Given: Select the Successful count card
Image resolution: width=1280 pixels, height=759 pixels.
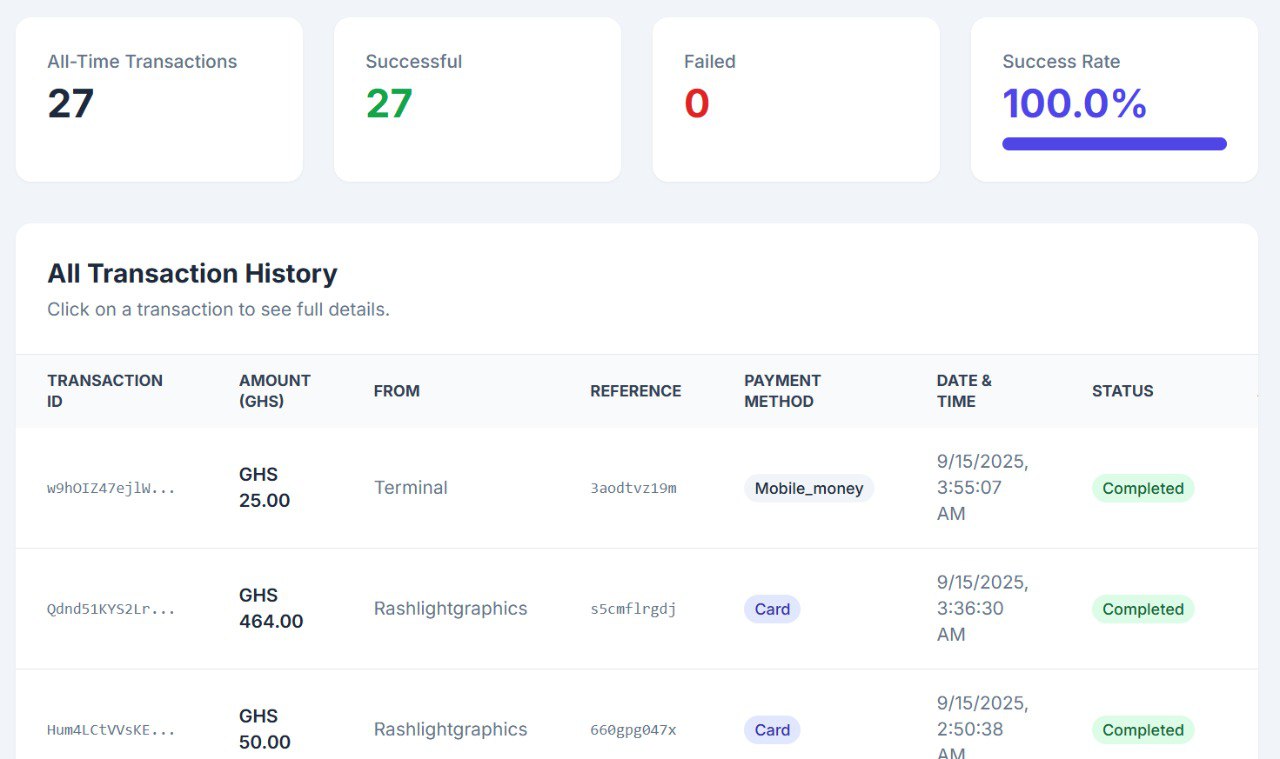Looking at the screenshot, I should click(477, 99).
